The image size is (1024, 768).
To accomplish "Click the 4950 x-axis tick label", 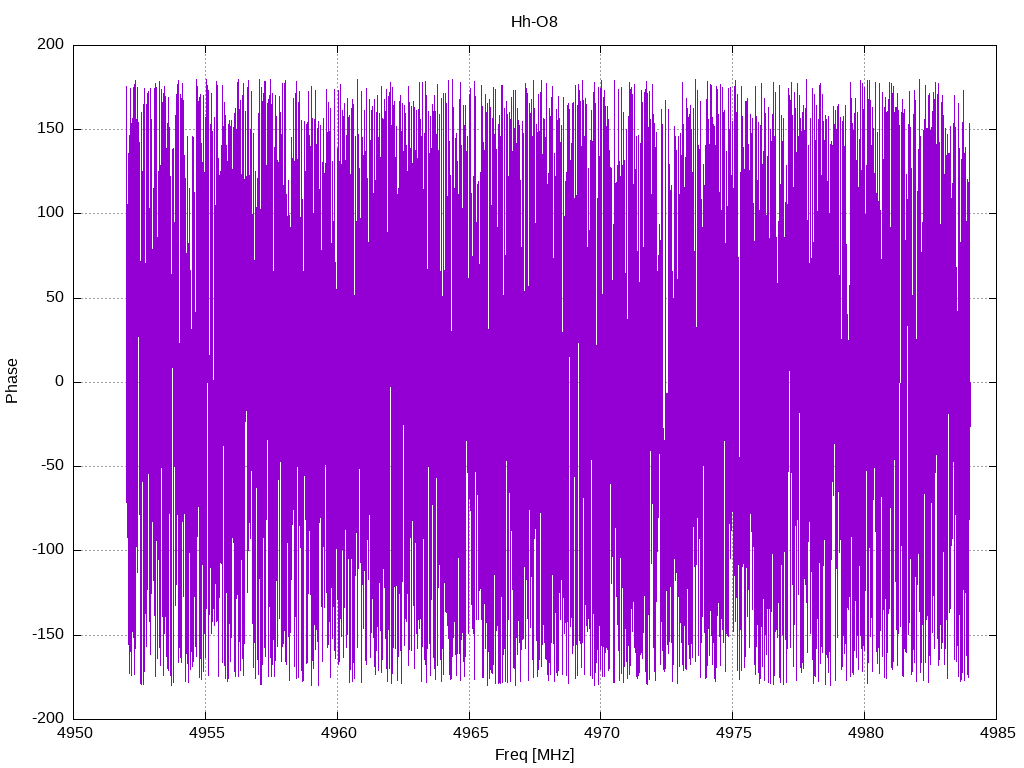I will tap(74, 733).
